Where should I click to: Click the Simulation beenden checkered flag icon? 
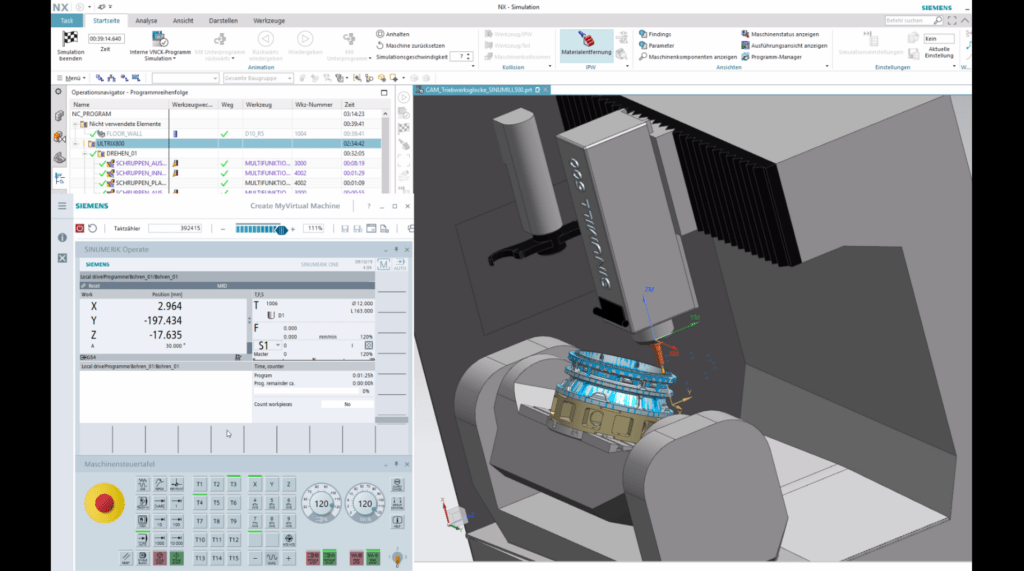click(70, 39)
